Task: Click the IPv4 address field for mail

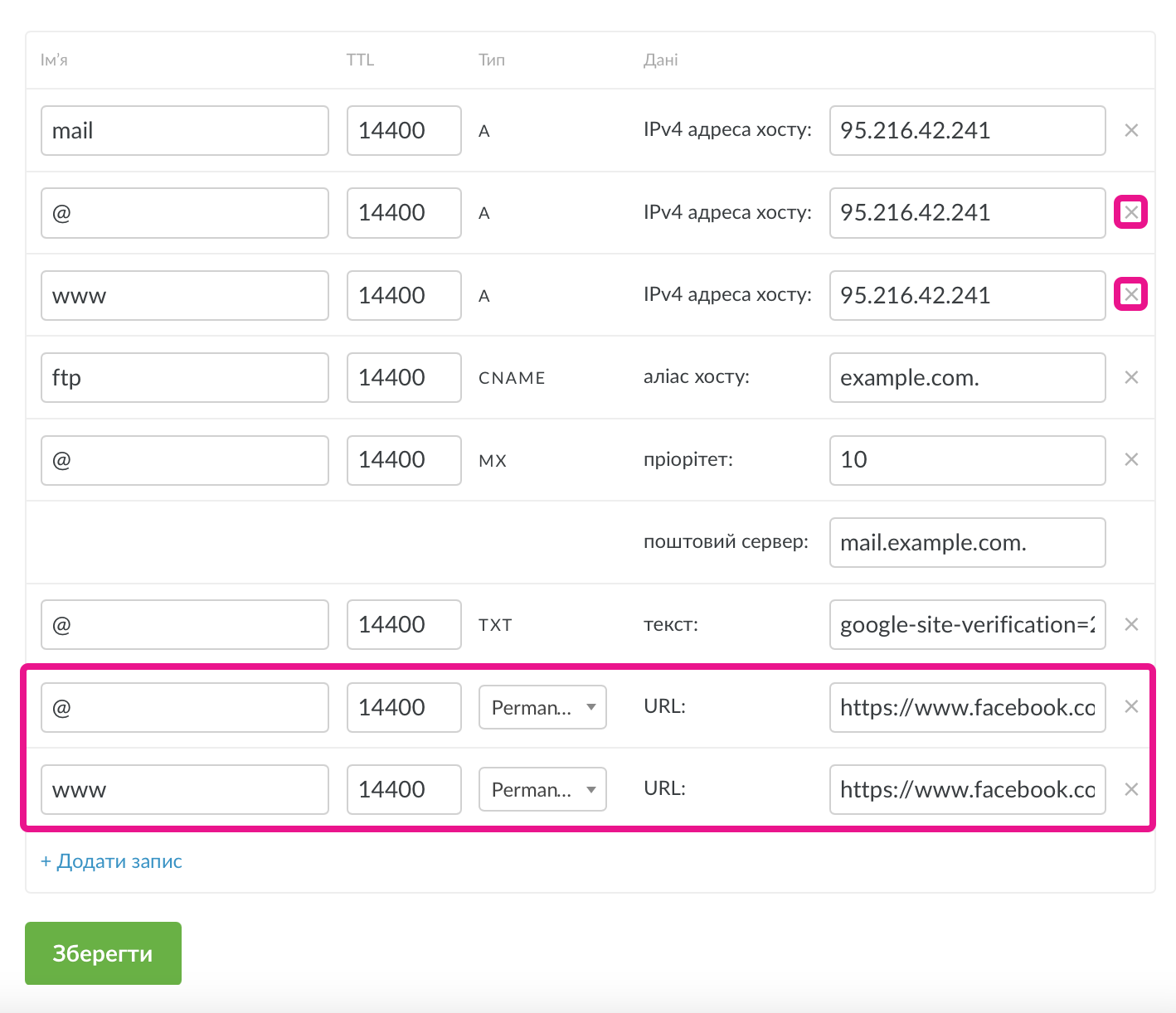Action: coord(967,130)
